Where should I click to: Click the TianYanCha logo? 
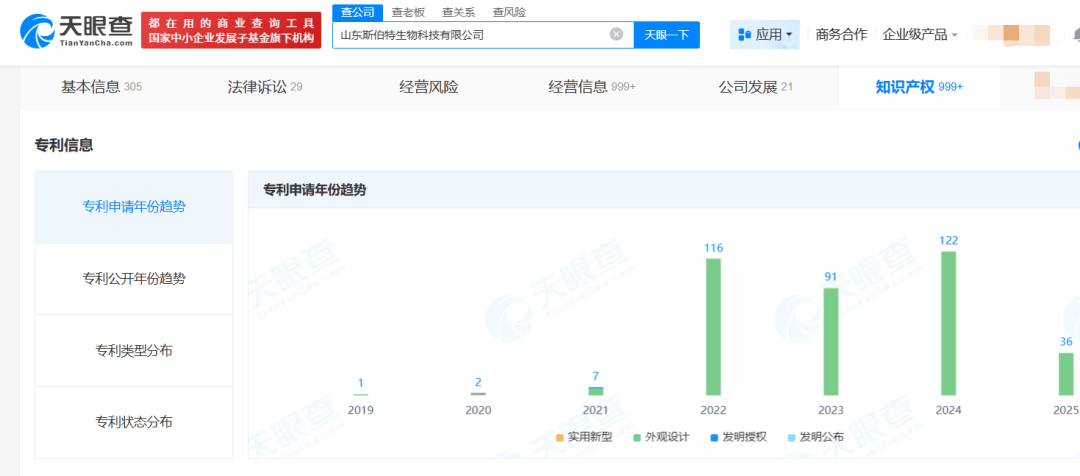point(76,31)
